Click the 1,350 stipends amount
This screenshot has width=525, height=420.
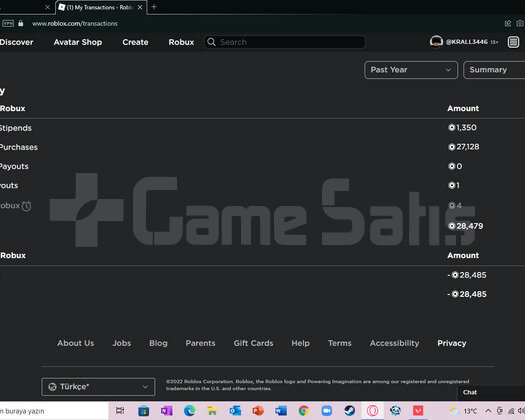[x=462, y=128]
